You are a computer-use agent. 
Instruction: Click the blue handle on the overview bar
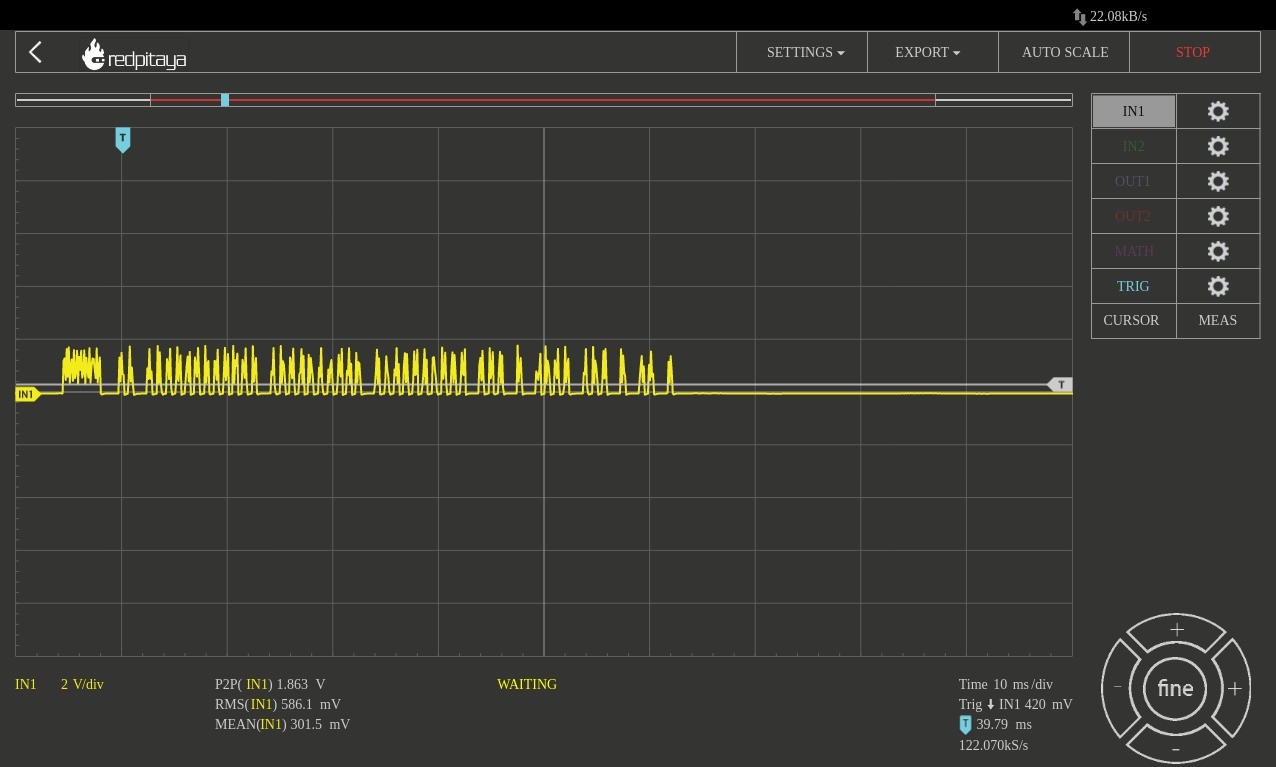click(225, 100)
